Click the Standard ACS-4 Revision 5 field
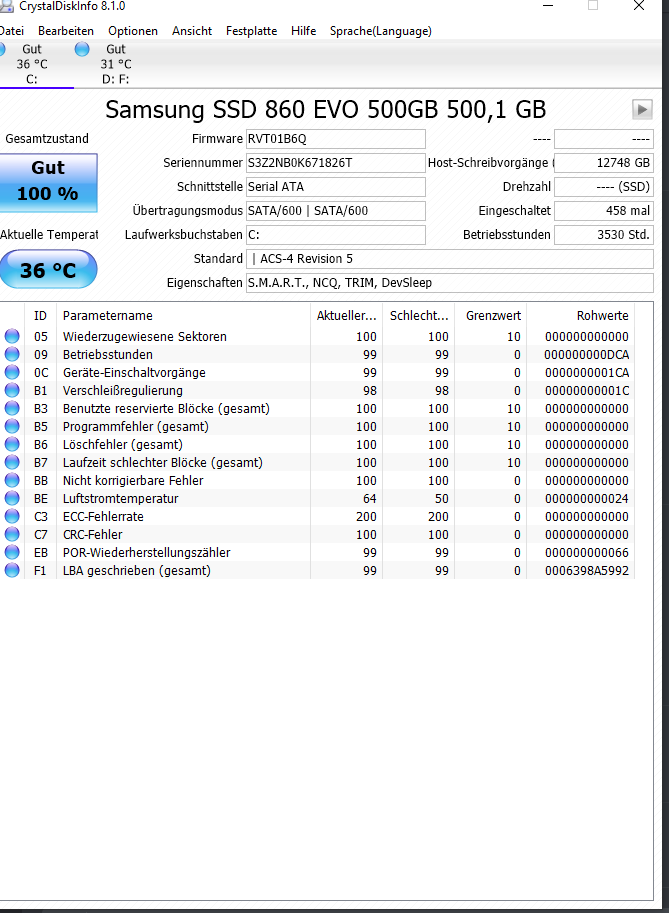This screenshot has height=913, width=669. click(449, 259)
